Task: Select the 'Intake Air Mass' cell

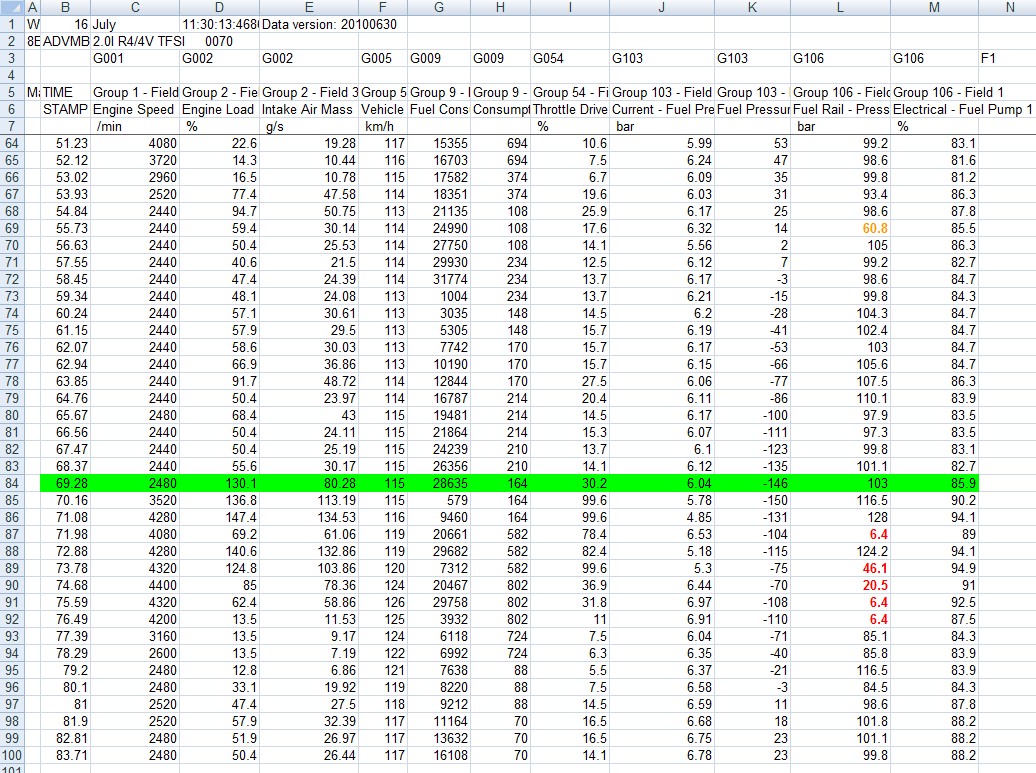Action: 309,109
